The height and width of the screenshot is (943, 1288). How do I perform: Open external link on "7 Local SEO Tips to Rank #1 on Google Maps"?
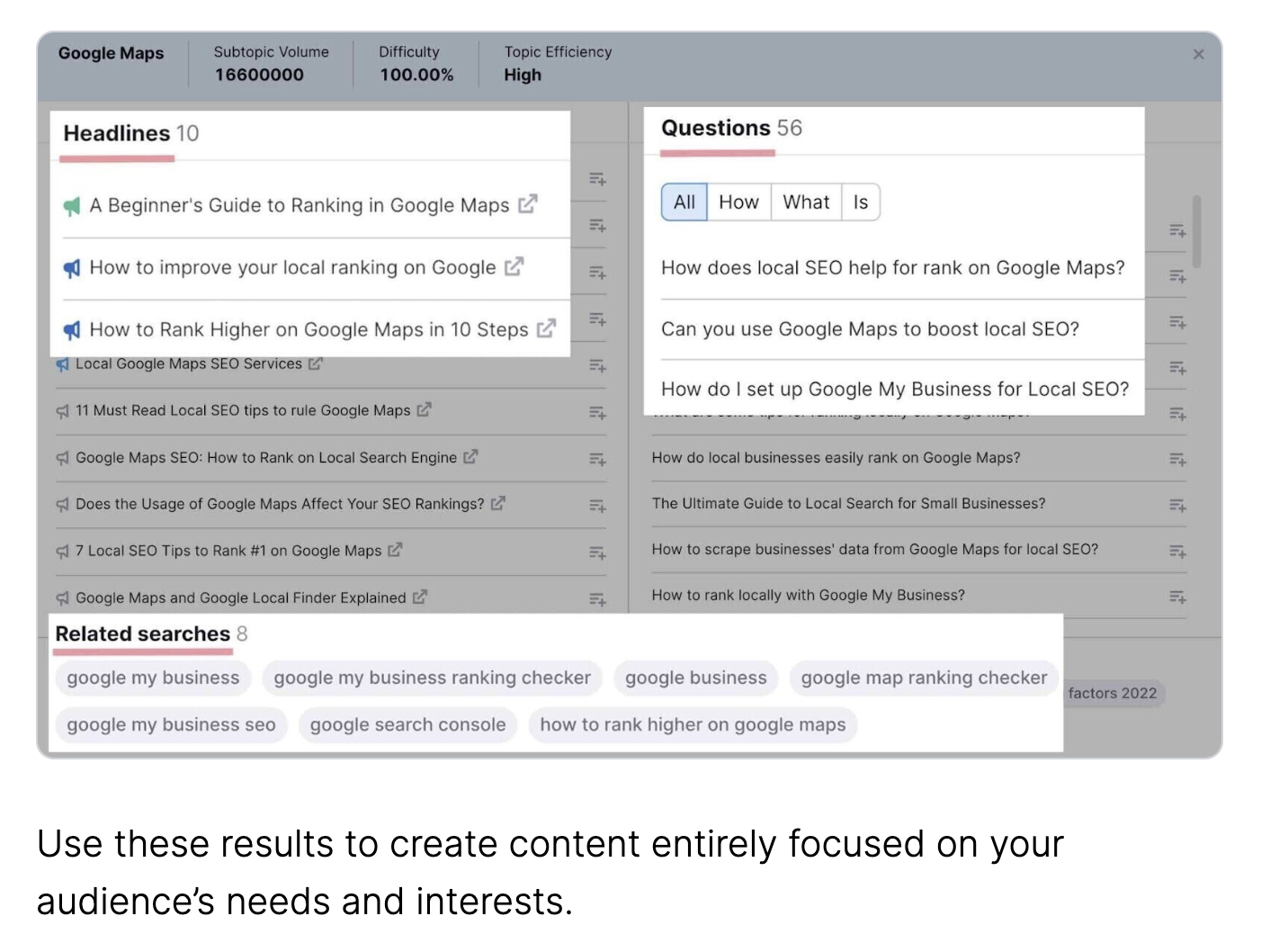395,550
